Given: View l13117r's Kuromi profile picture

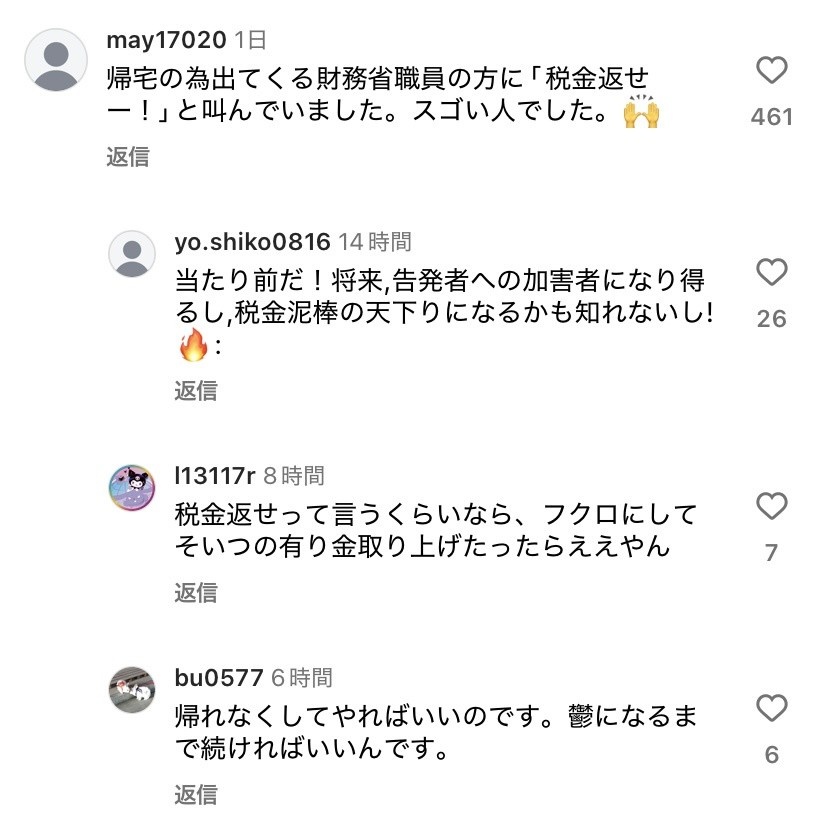Looking at the screenshot, I should (132, 488).
